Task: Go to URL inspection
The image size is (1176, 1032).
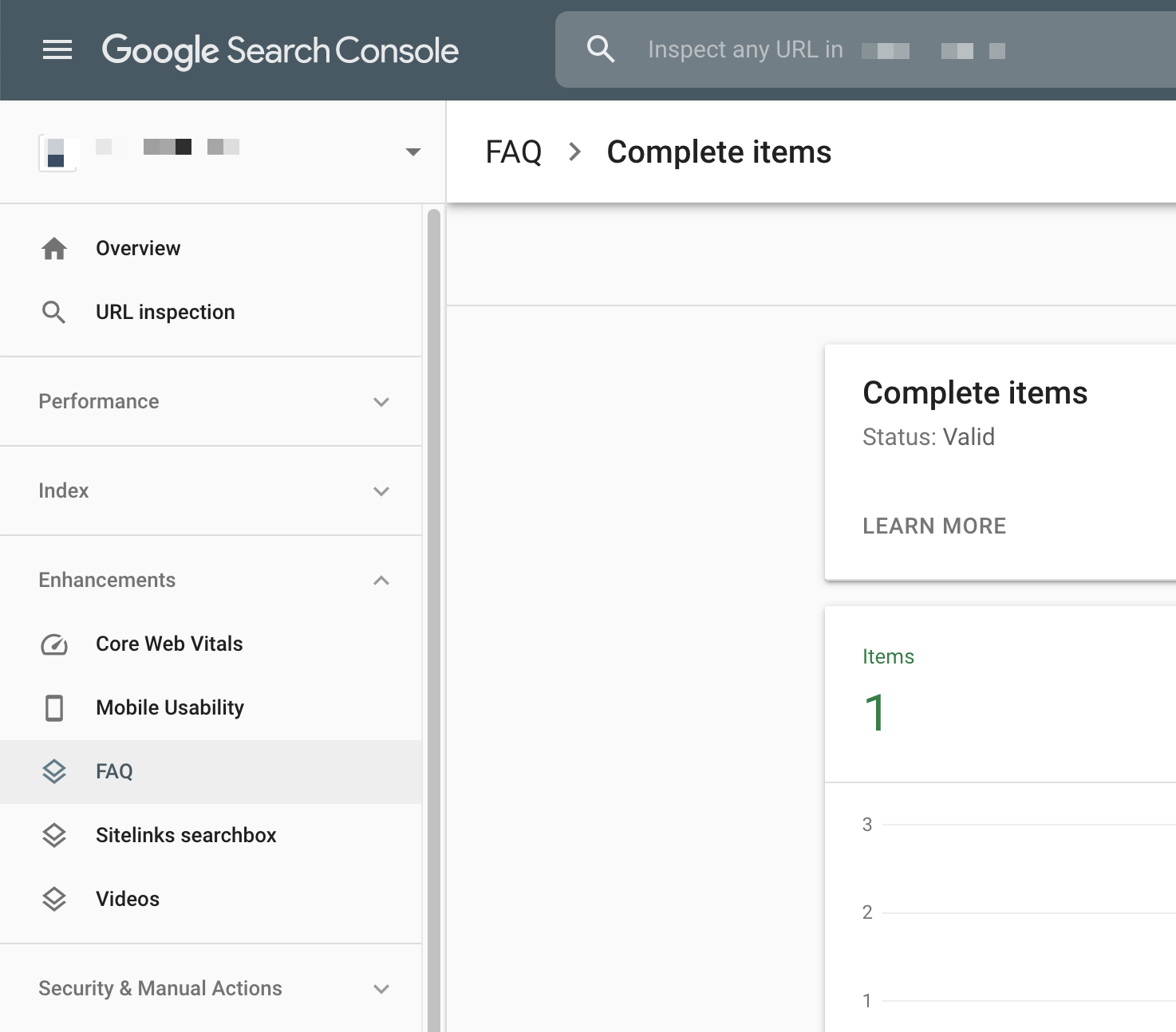Action: coord(211,312)
